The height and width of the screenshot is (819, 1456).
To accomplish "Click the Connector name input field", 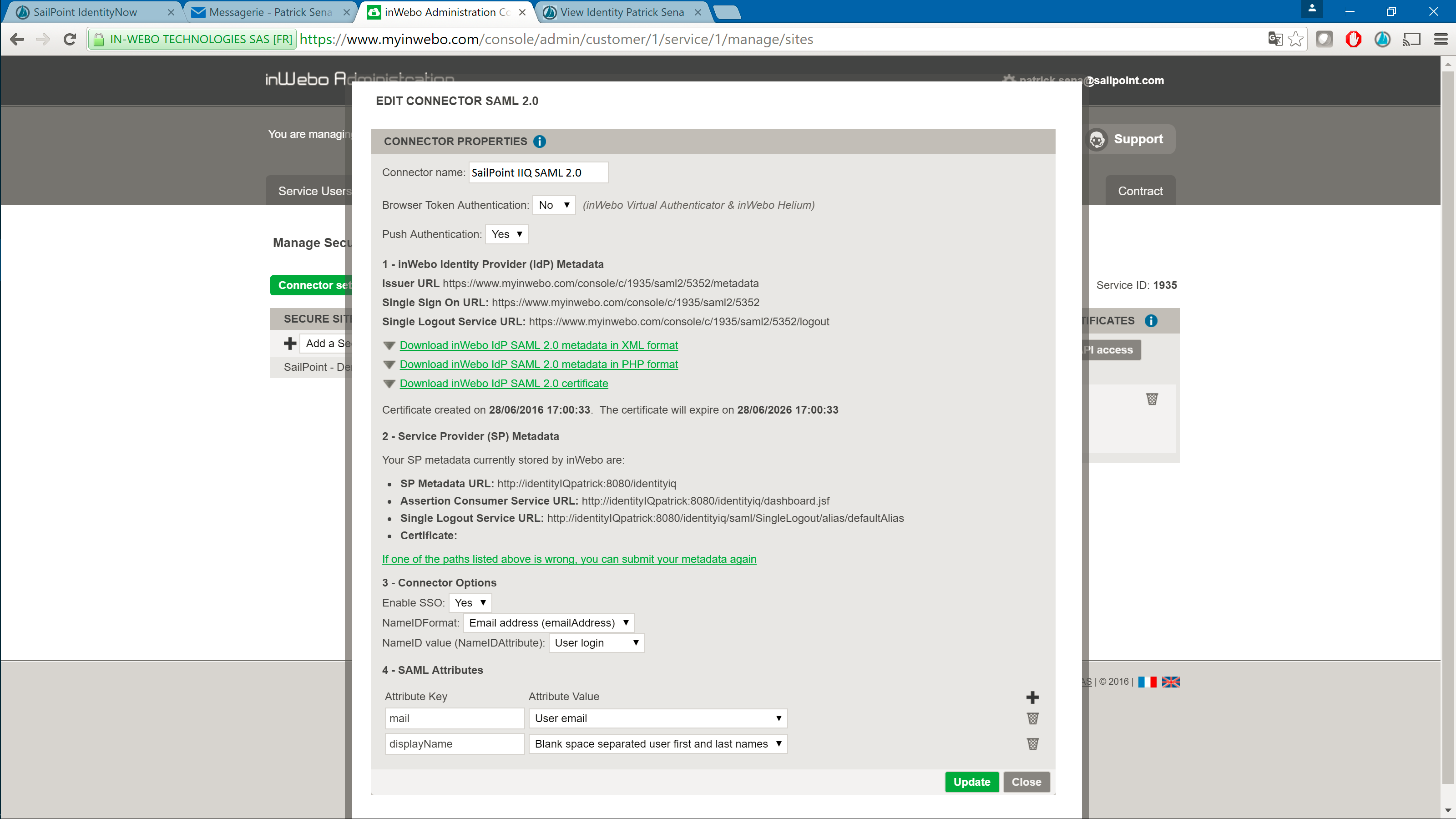I will [537, 172].
